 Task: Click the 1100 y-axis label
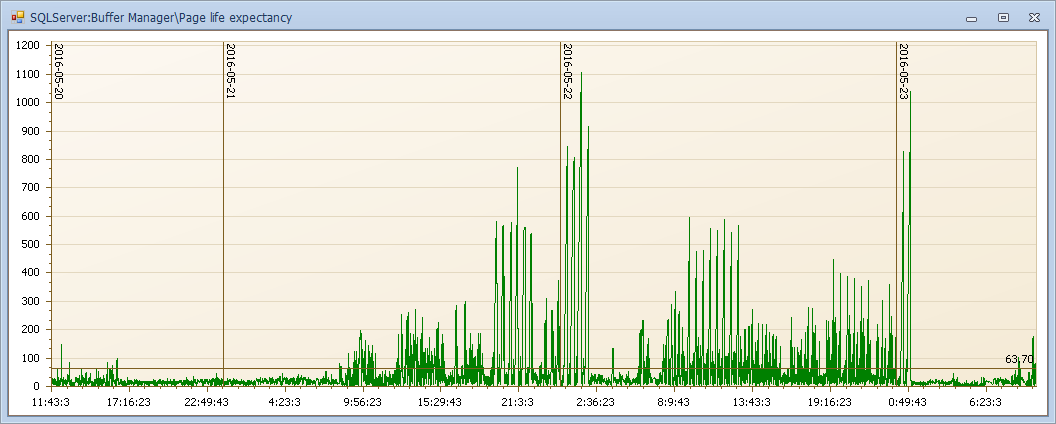click(x=29, y=74)
